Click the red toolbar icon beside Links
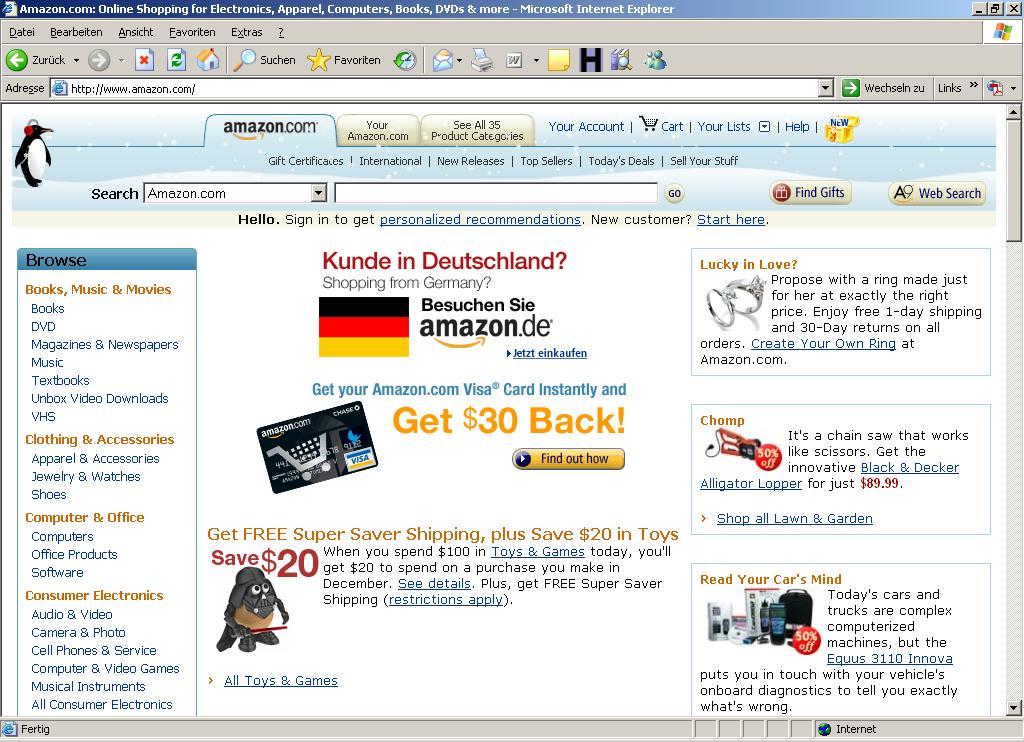 pyautogui.click(x=995, y=88)
